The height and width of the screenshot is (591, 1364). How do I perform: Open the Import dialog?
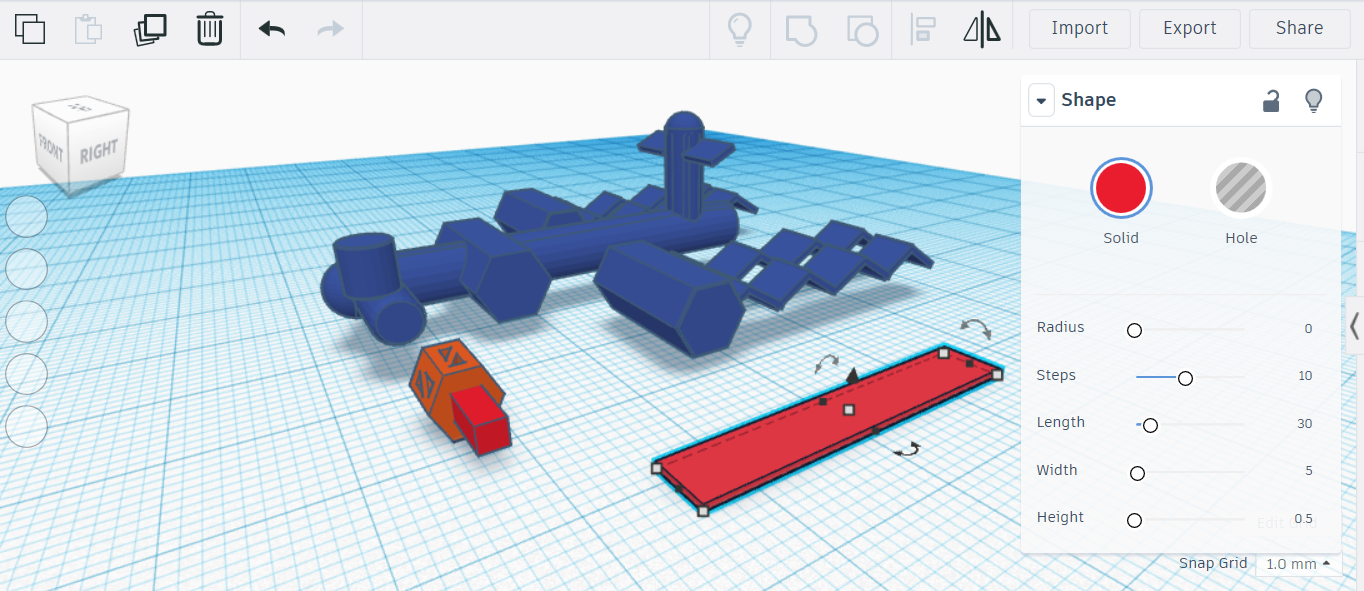point(1080,29)
